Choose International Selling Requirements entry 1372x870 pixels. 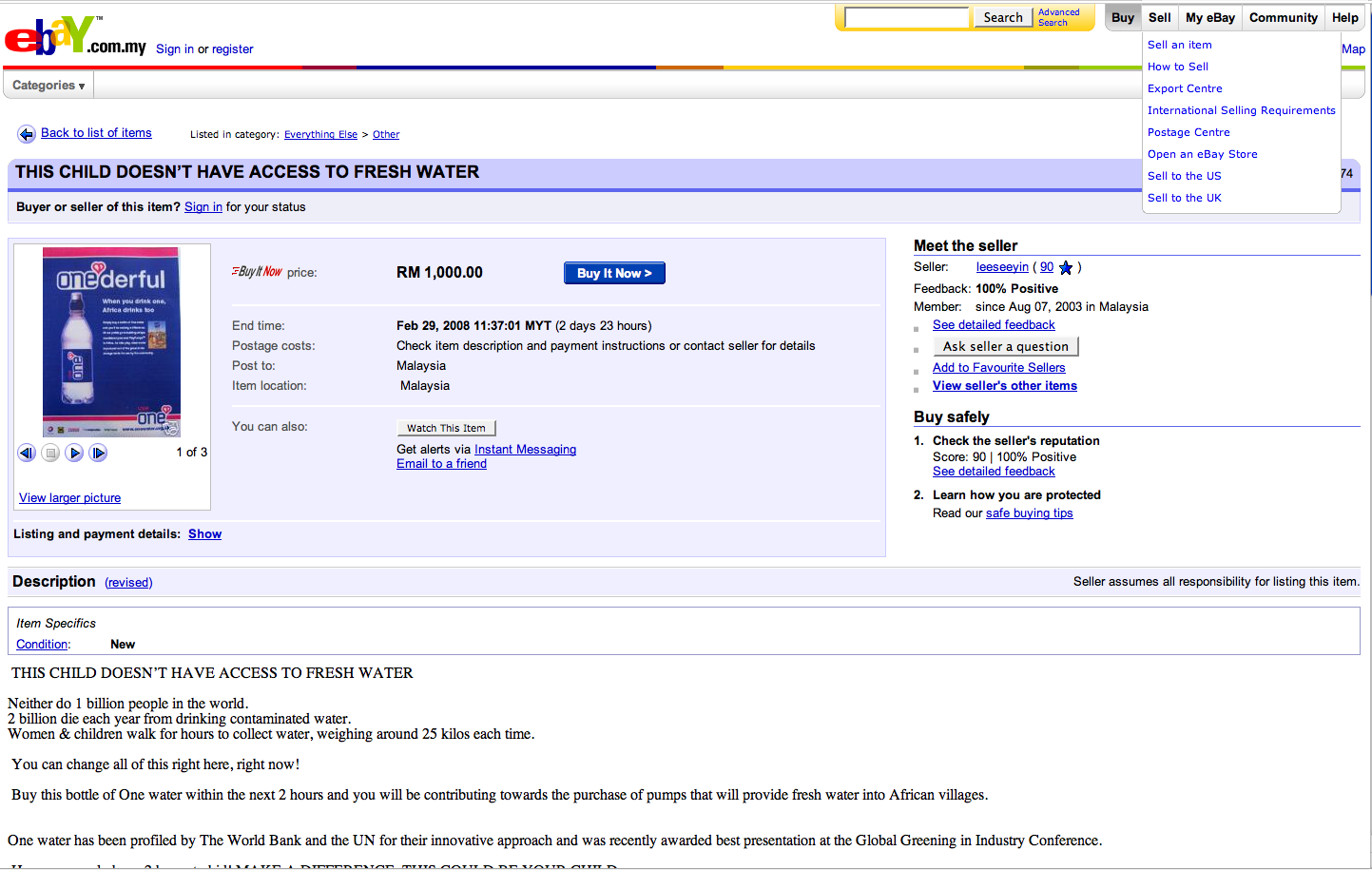tap(1242, 110)
